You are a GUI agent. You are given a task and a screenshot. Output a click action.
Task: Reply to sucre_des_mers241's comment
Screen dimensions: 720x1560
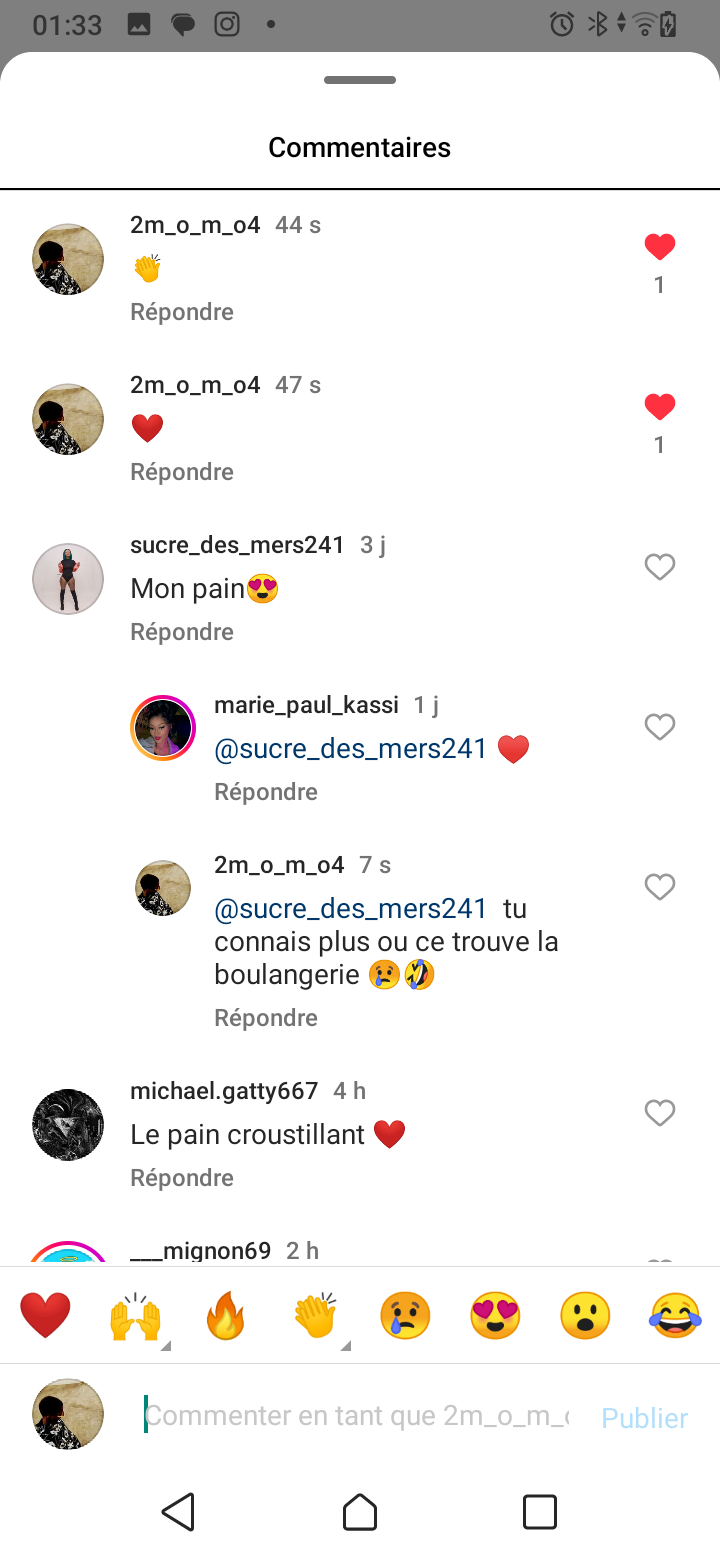pyautogui.click(x=182, y=632)
